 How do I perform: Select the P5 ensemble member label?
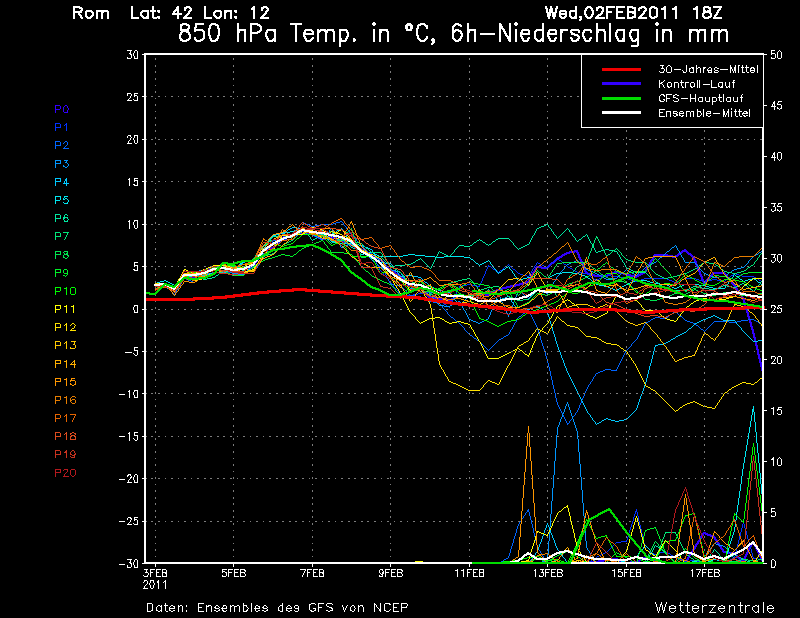coord(62,200)
